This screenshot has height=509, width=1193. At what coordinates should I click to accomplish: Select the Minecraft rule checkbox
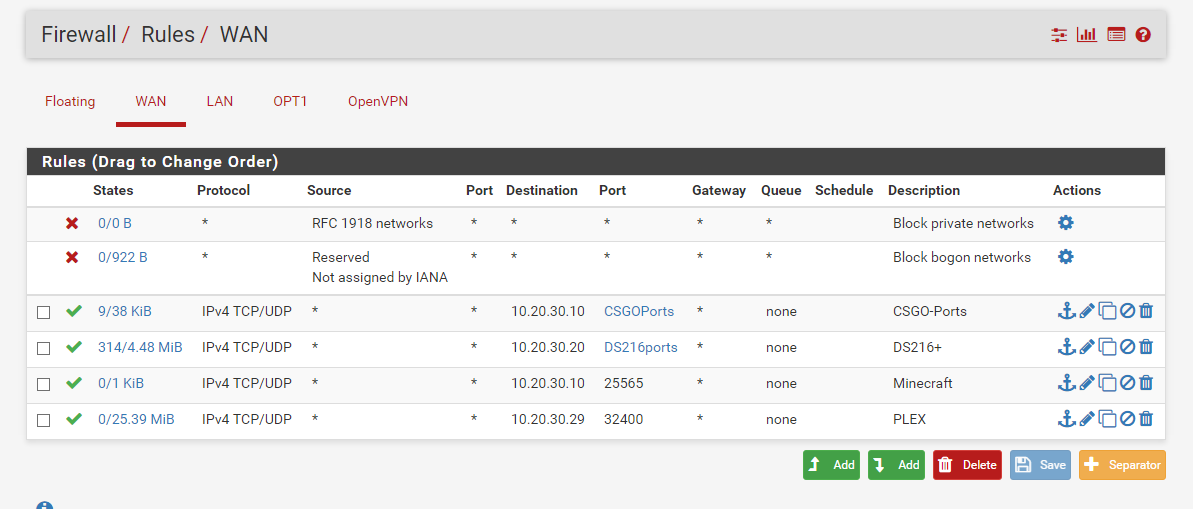tap(43, 383)
